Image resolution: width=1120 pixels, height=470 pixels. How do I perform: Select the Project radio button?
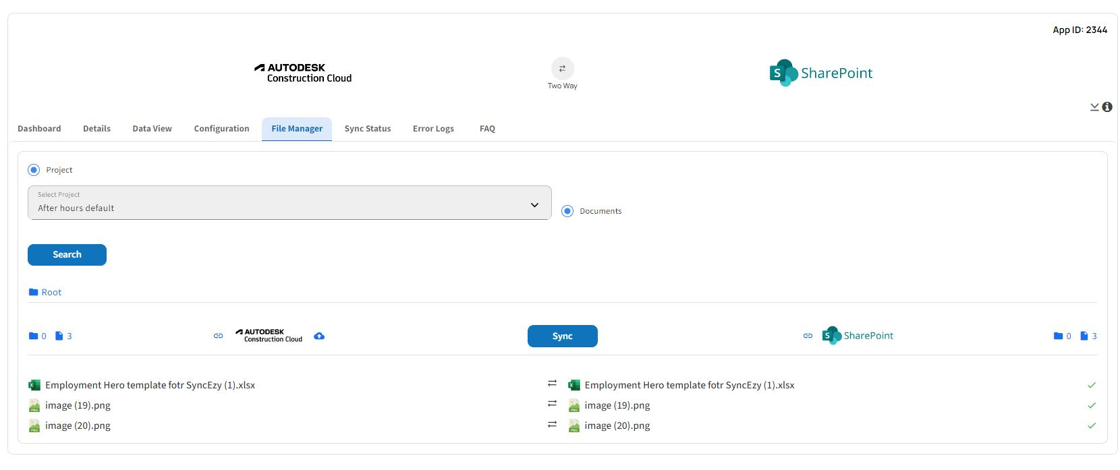34,170
